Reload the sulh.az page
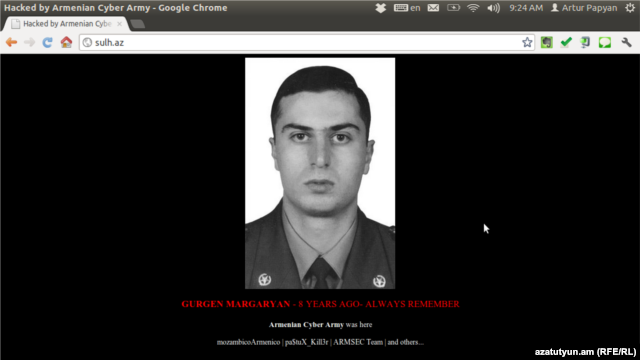Screen dimensions: 640x360 click(47, 42)
